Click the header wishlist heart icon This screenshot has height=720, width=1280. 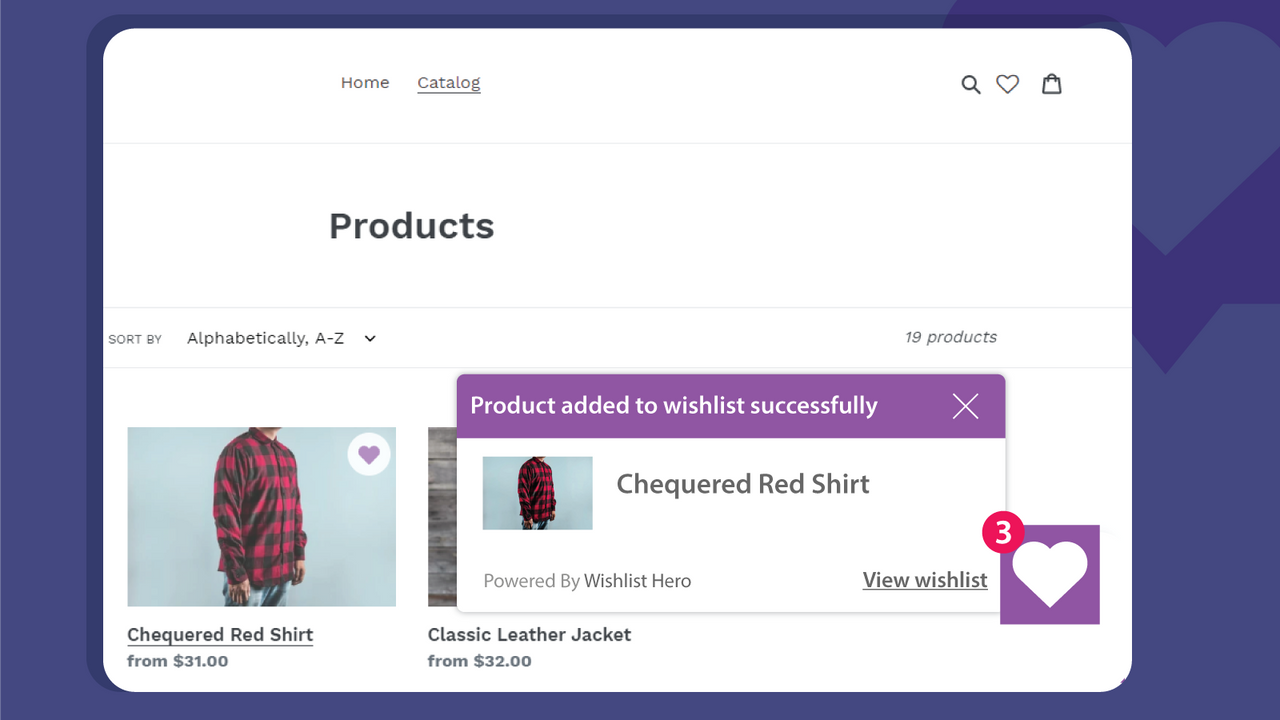1008,84
